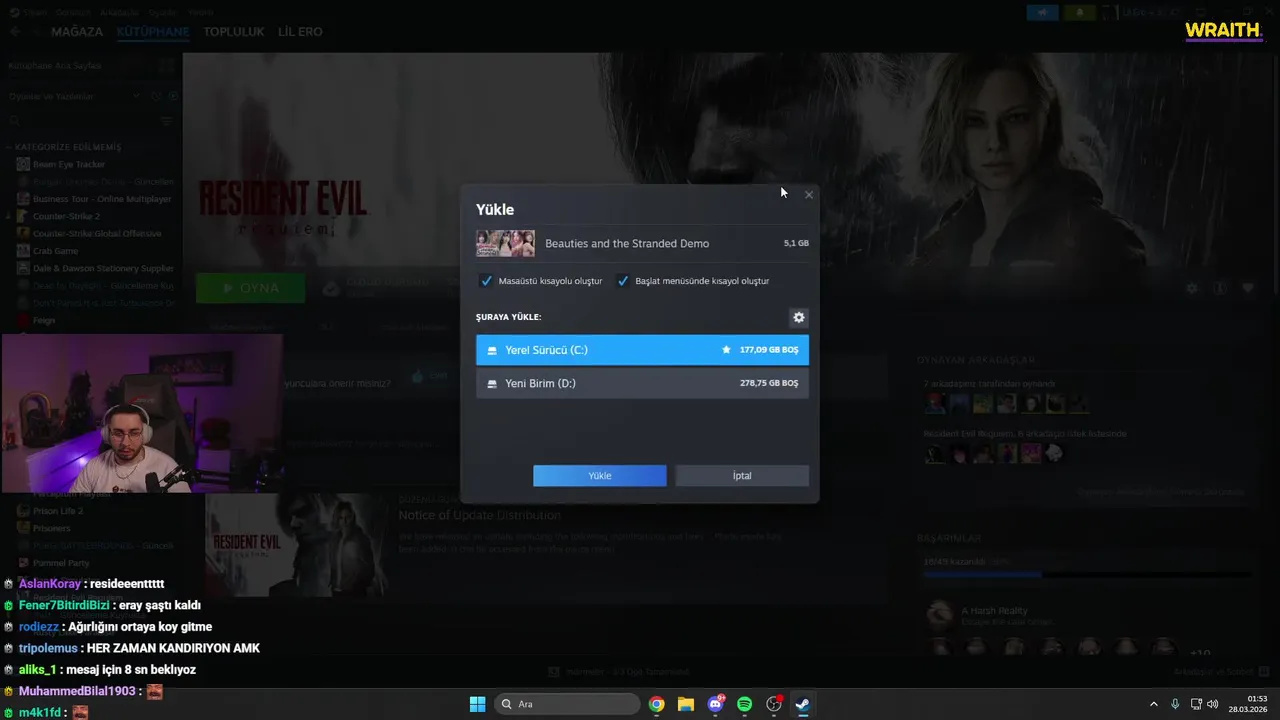Image resolution: width=1280 pixels, height=720 pixels.
Task: Select Yerel Sürücü (C:) as install location
Action: click(642, 350)
